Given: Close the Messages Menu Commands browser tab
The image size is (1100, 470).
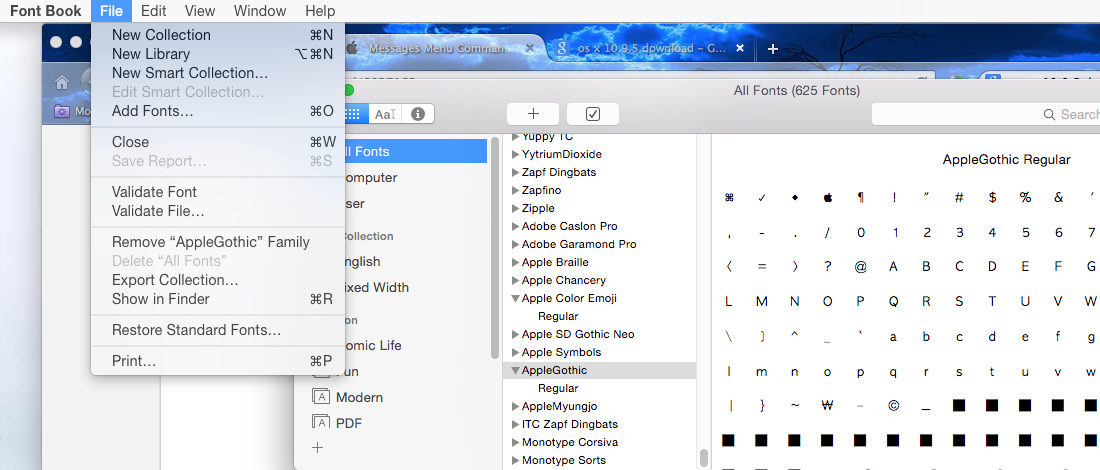Looking at the screenshot, I should [x=530, y=48].
